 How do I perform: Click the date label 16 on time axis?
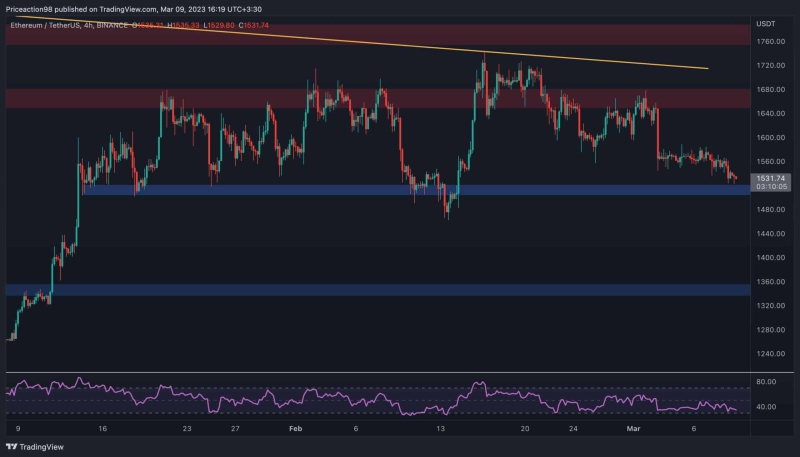click(103, 428)
